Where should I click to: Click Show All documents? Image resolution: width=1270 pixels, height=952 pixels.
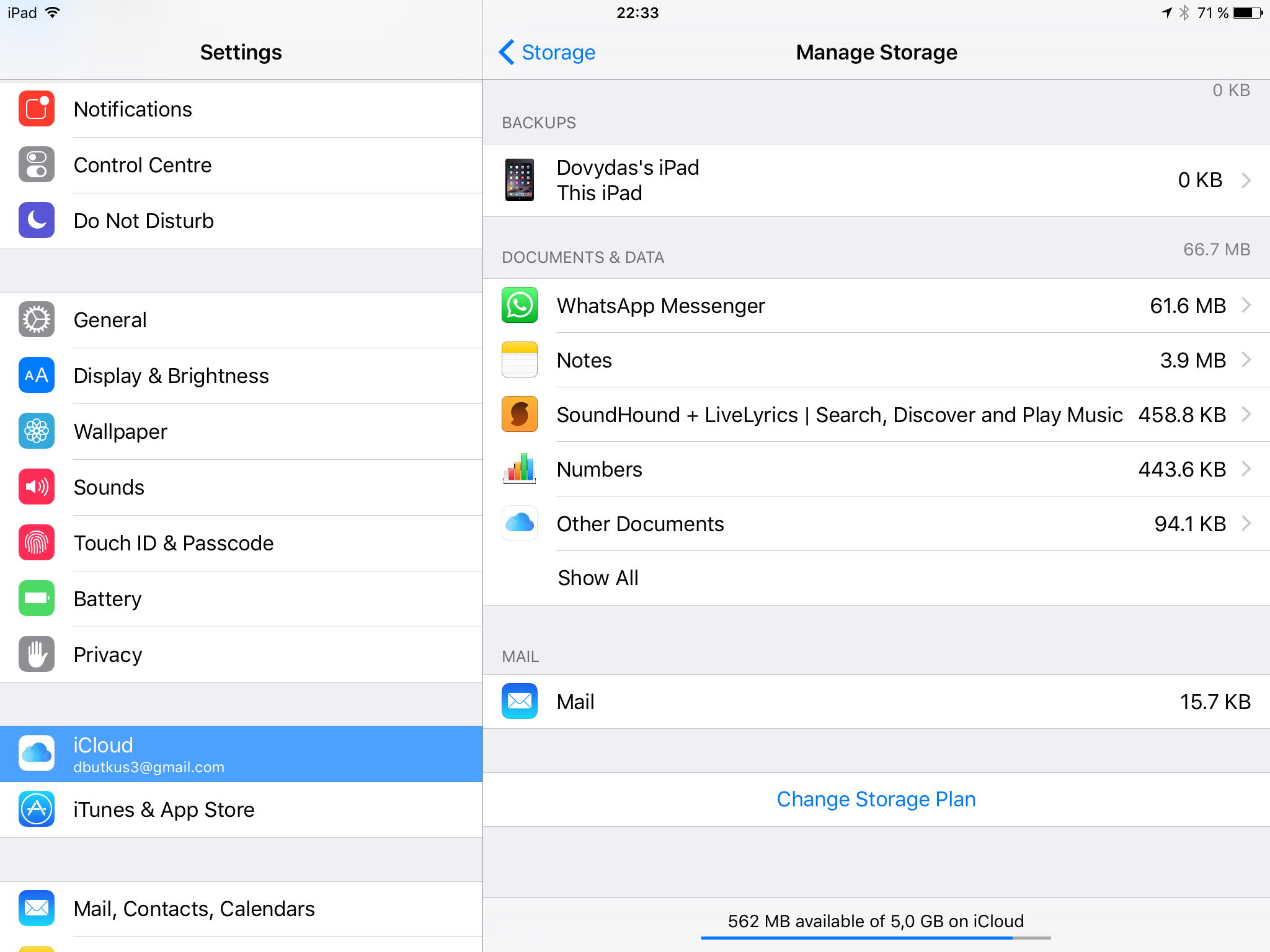click(596, 578)
